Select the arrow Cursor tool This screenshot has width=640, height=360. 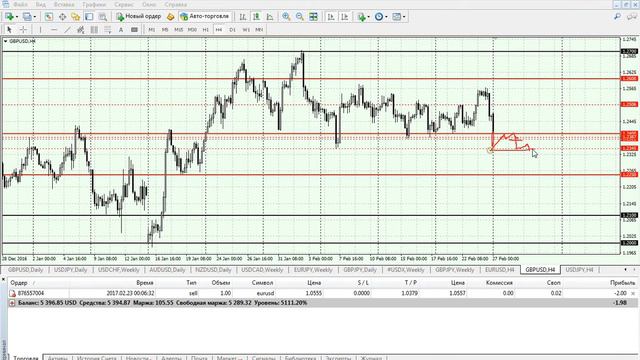coord(9,30)
